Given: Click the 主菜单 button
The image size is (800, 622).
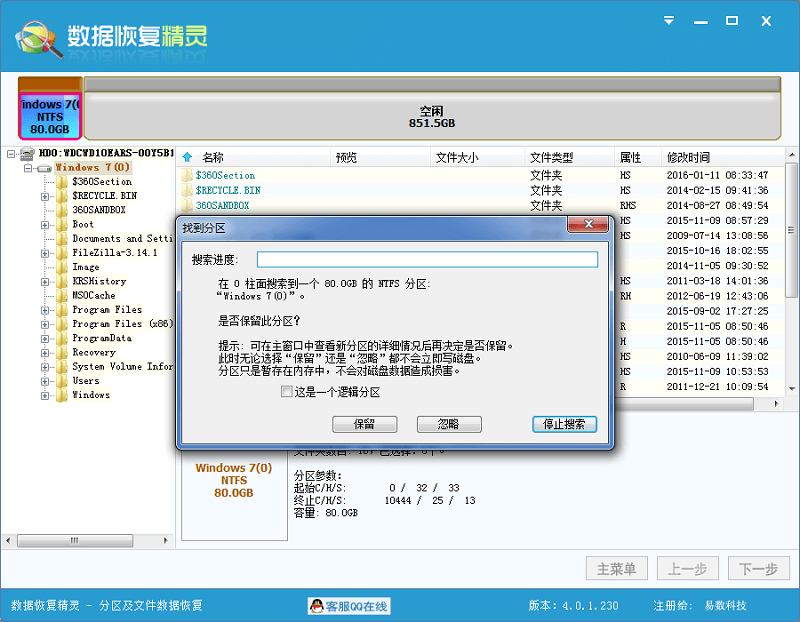Looking at the screenshot, I should 616,568.
